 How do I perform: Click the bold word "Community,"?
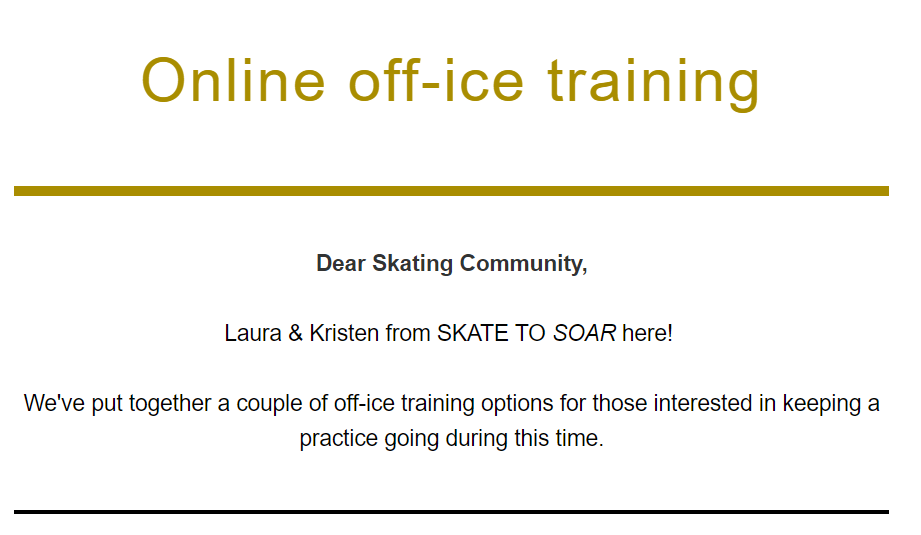(523, 264)
